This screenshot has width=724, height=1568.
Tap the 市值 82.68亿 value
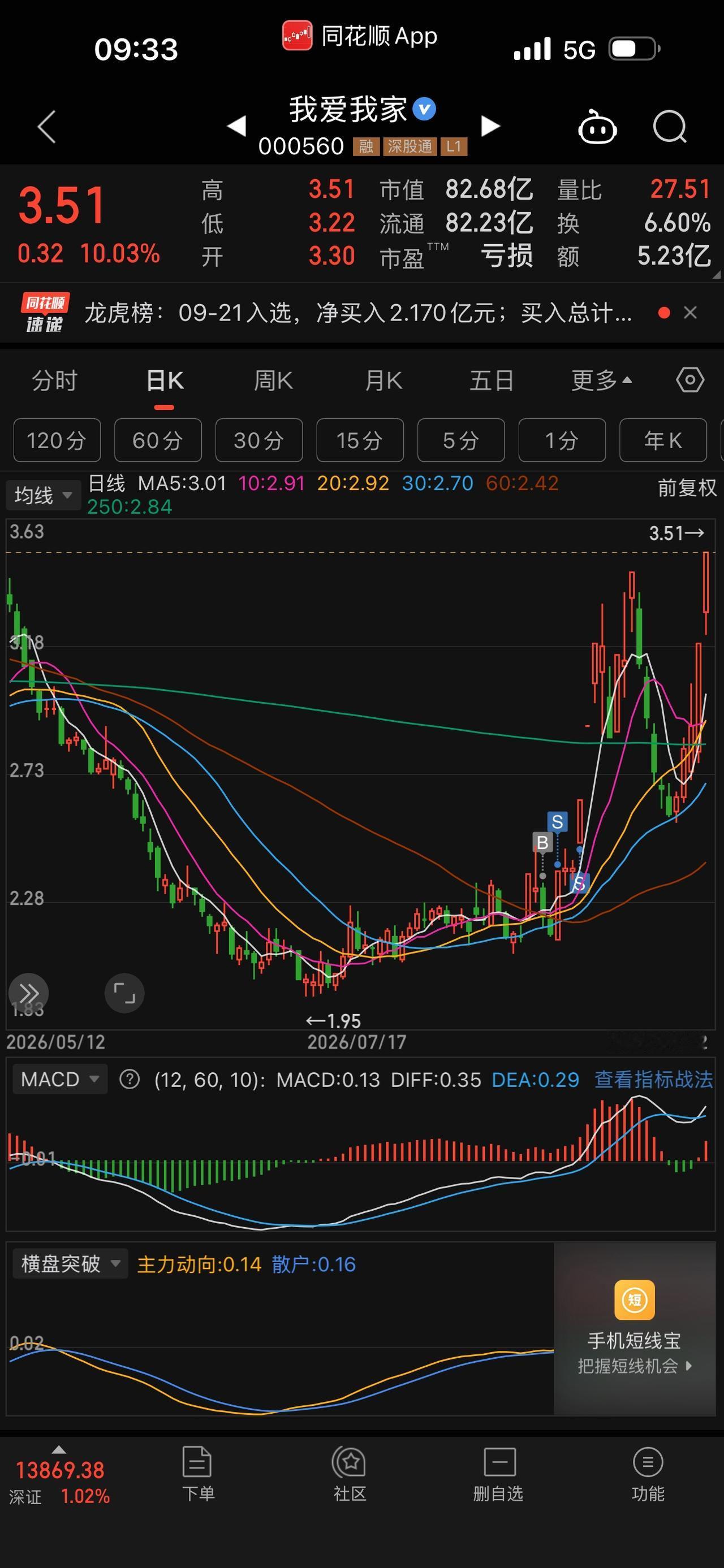[x=489, y=189]
